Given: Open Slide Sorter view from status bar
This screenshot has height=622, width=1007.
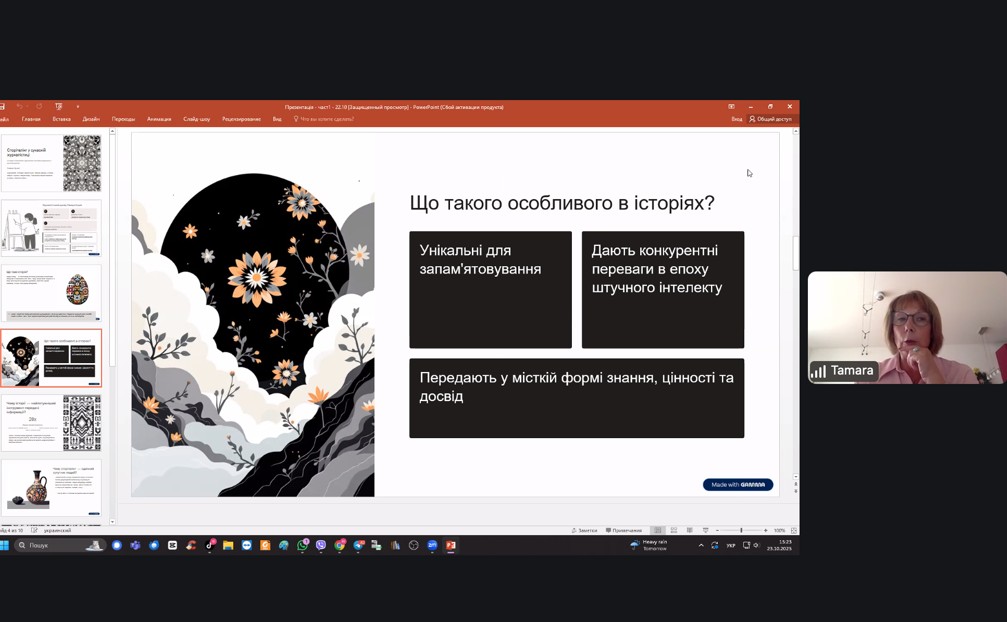Looking at the screenshot, I should tap(674, 530).
